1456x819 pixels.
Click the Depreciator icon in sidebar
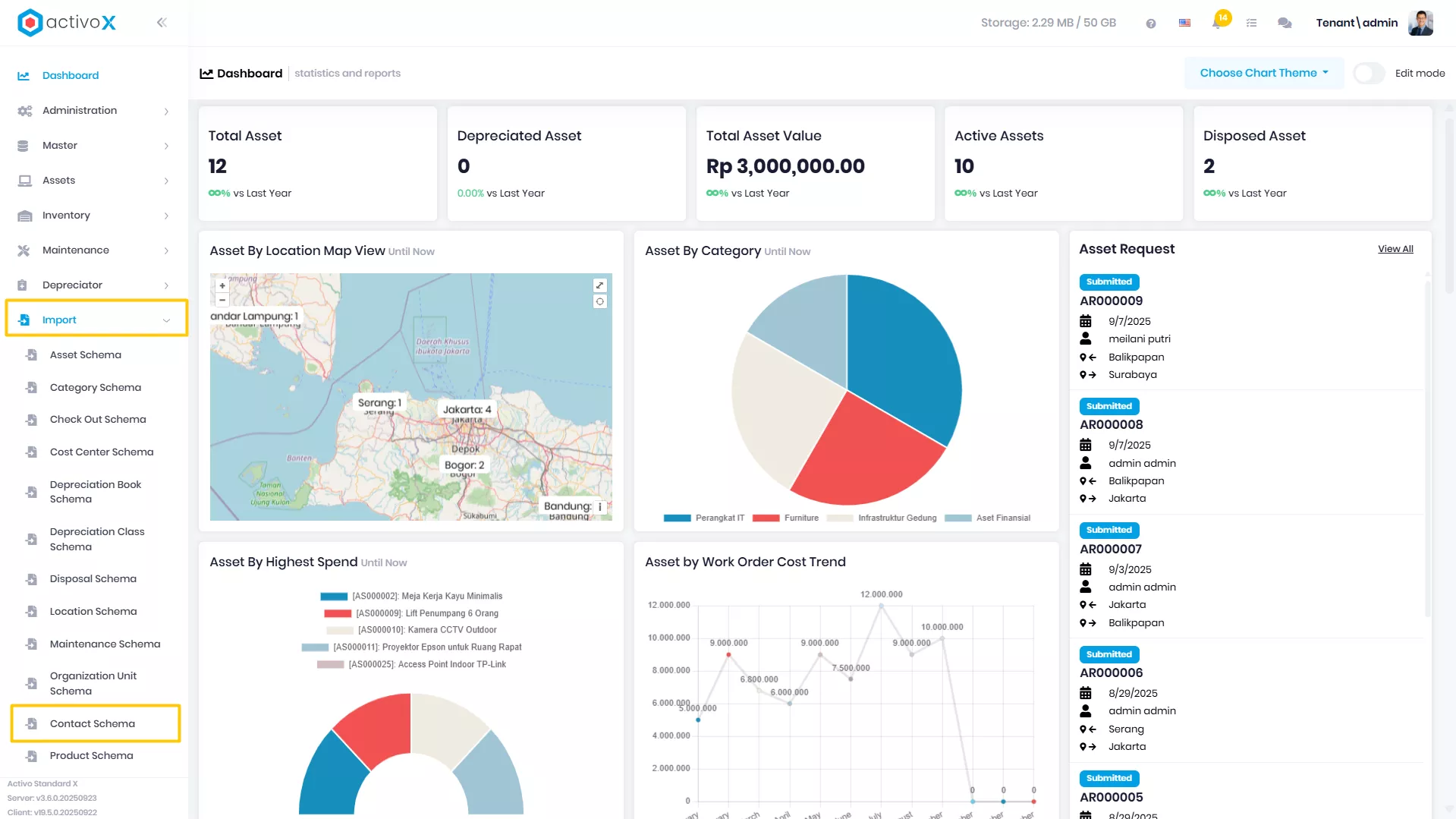coord(23,285)
